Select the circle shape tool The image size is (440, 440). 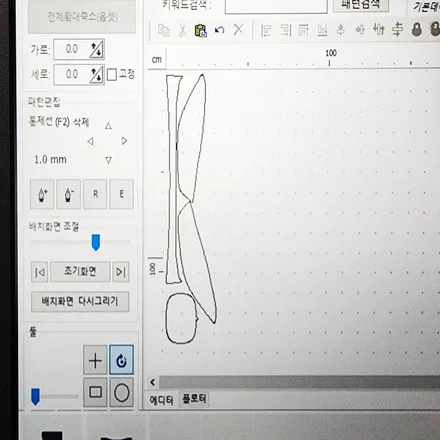(x=122, y=392)
